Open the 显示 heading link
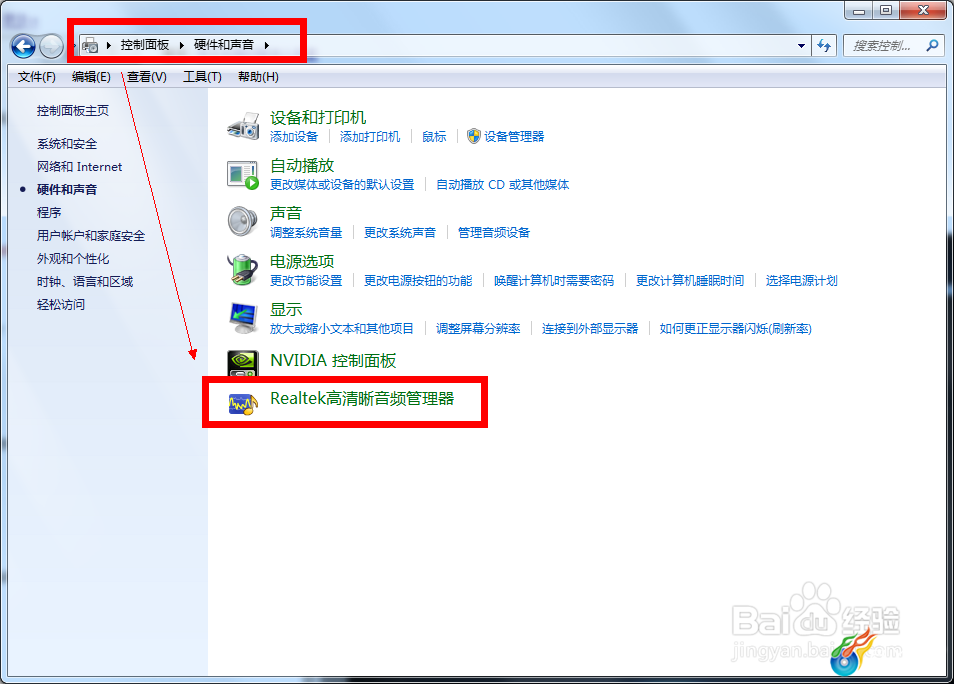Image resolution: width=954 pixels, height=684 pixels. pyautogui.click(x=286, y=309)
